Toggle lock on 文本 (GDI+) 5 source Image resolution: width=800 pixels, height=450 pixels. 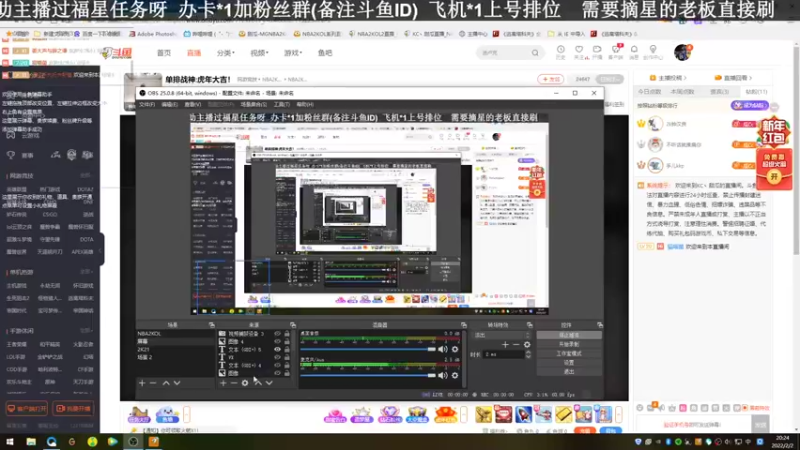coord(287,349)
